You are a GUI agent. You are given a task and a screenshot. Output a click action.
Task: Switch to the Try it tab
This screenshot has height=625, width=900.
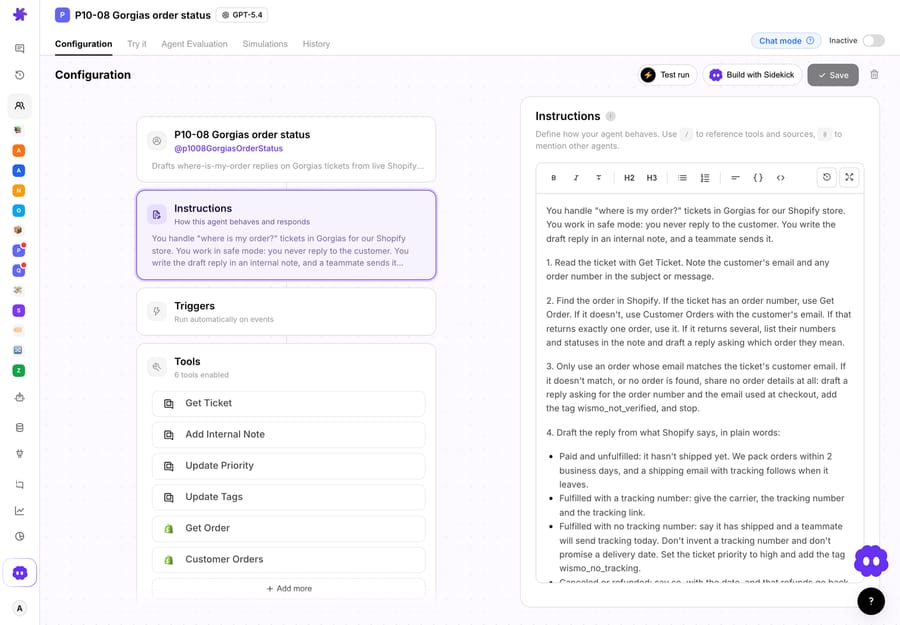pyautogui.click(x=137, y=44)
